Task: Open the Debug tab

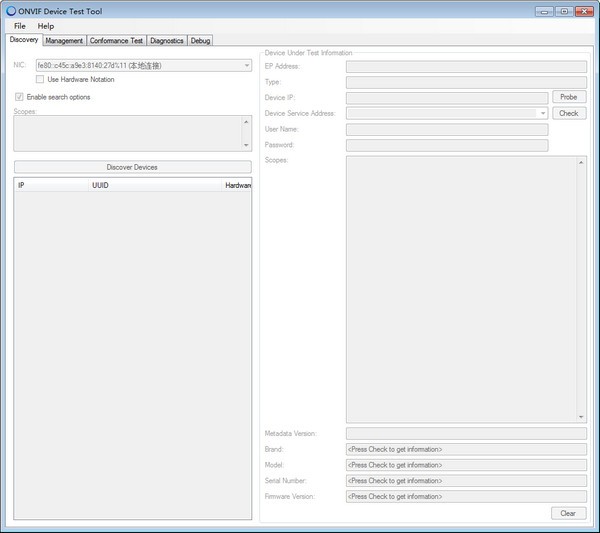Action: [x=200, y=41]
